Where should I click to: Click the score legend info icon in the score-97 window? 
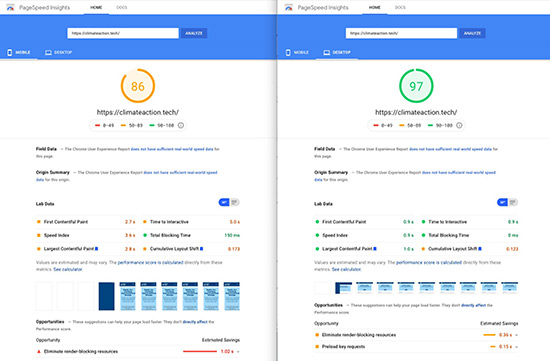(459, 125)
